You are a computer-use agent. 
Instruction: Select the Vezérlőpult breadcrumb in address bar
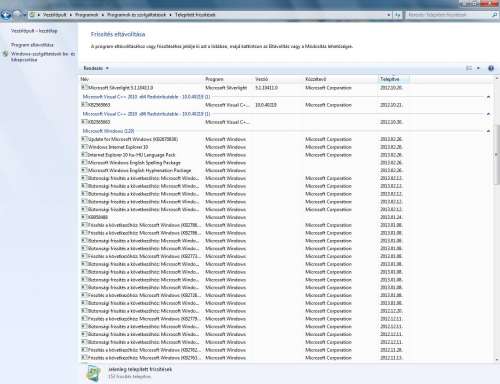coord(54,15)
